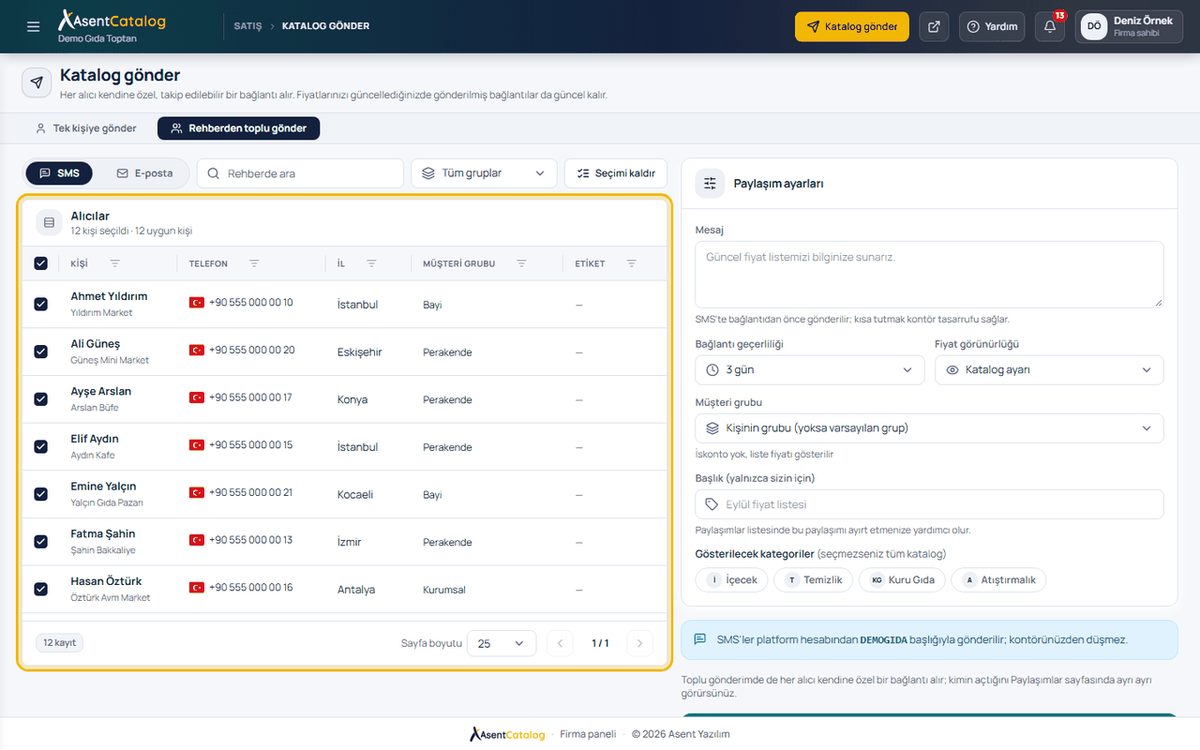Open the Bağlantı geçerliliği 3 gün dropdown
Image resolution: width=1200 pixels, height=750 pixels.
(x=809, y=370)
